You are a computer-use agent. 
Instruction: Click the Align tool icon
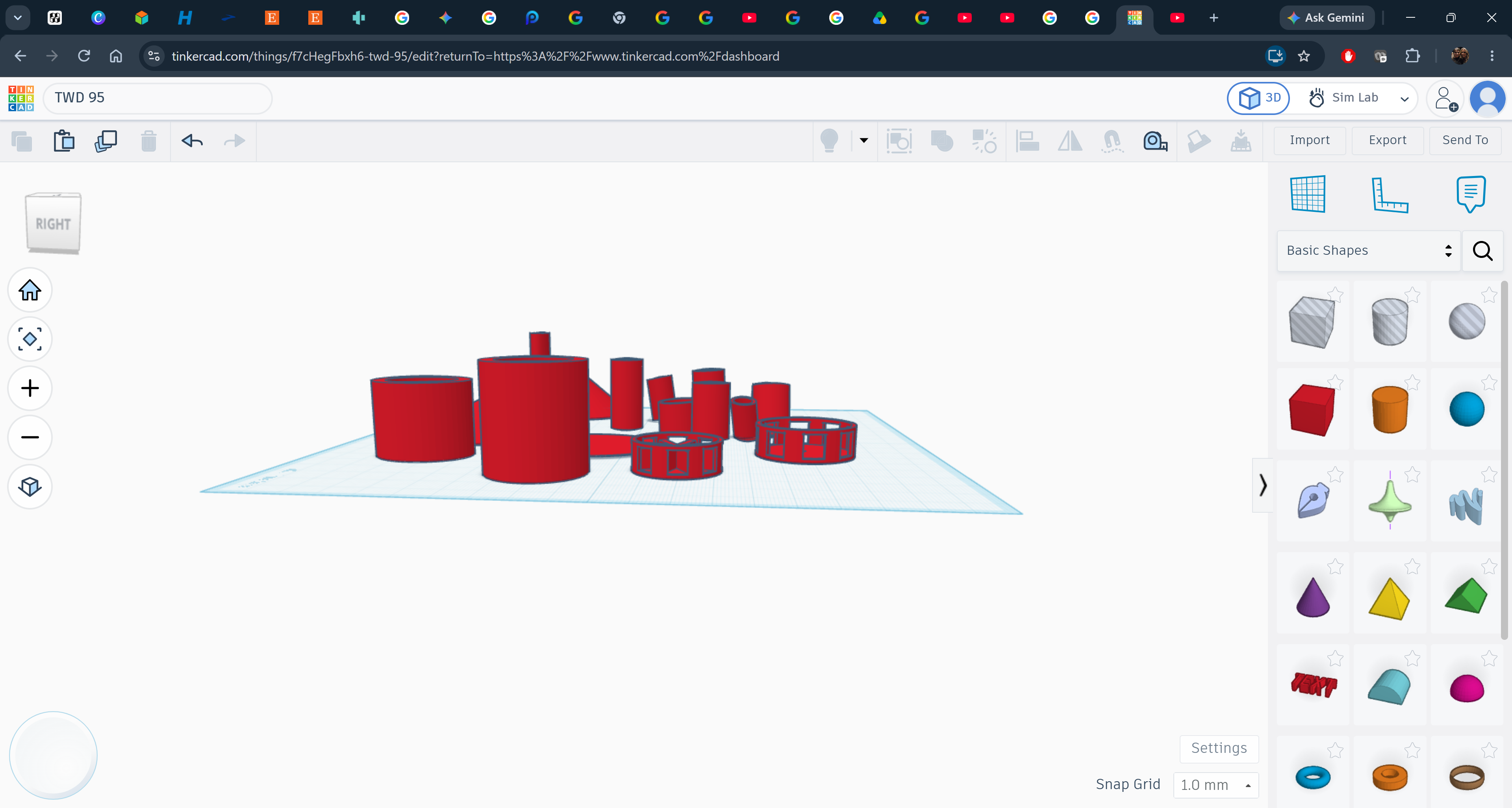[1028, 141]
